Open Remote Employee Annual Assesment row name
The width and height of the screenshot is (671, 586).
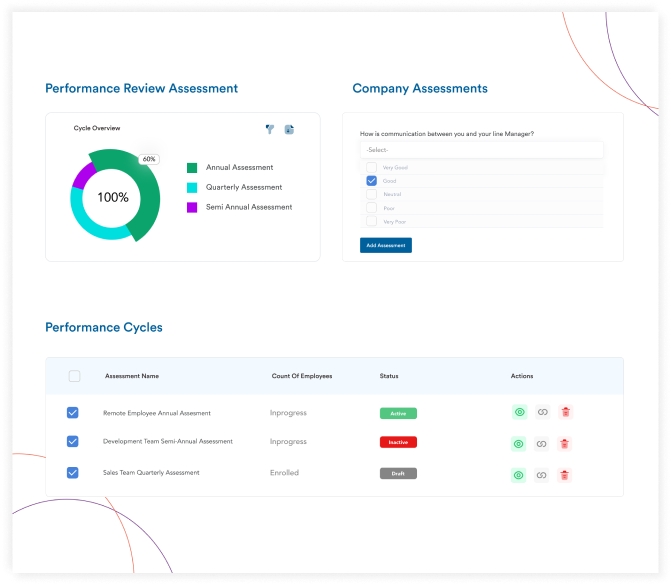tap(157, 413)
